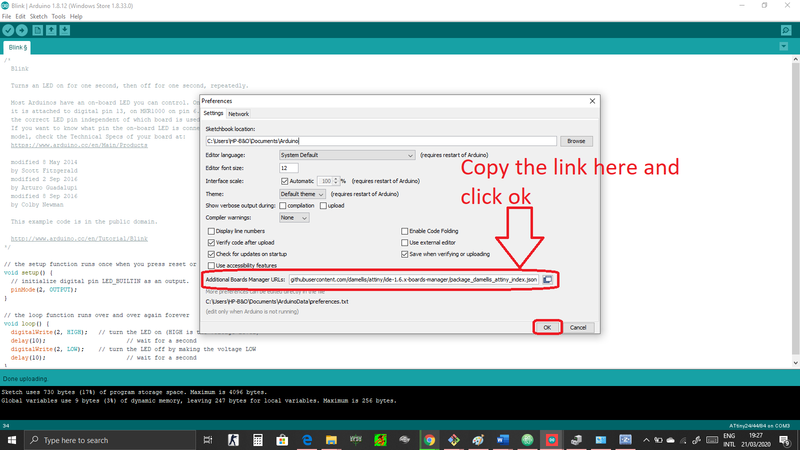The height and width of the screenshot is (450, 800).
Task: Select the Settings tab in Preferences
Action: [x=213, y=113]
